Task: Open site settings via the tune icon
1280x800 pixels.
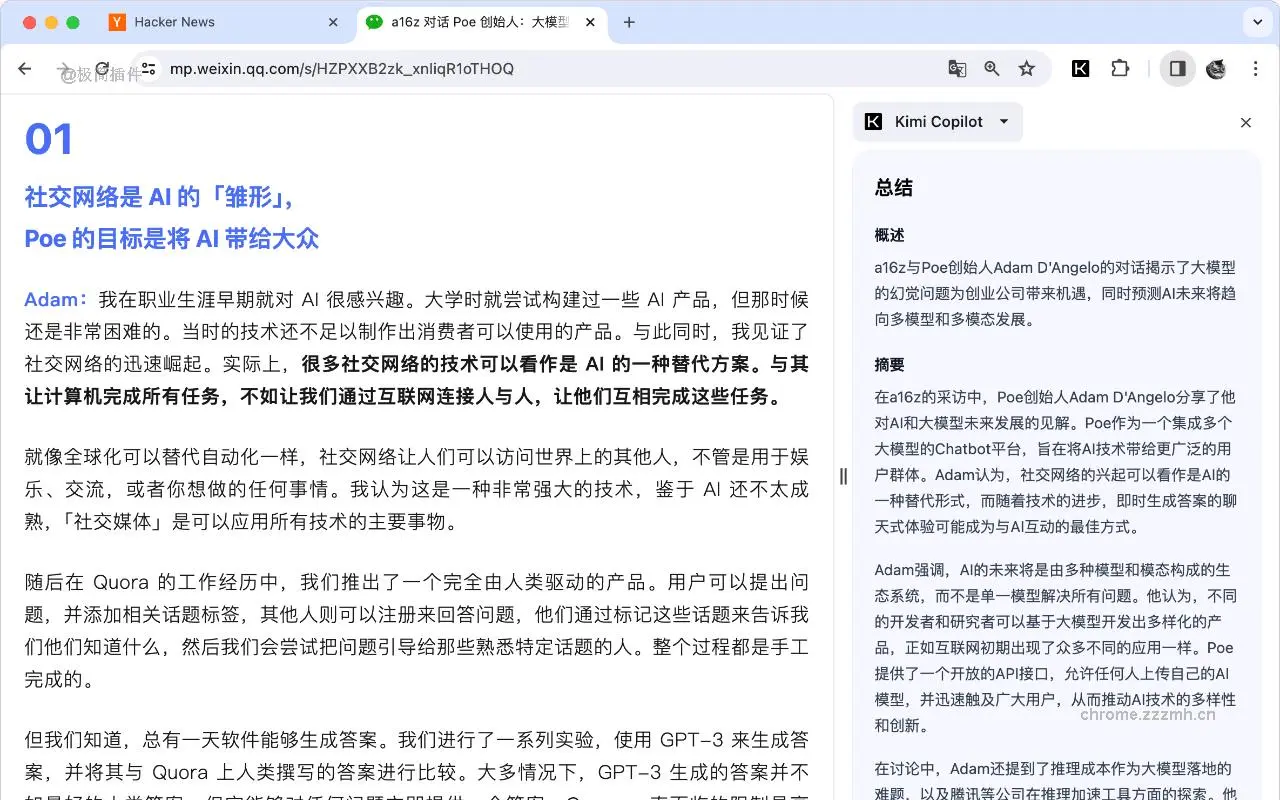Action: point(148,69)
